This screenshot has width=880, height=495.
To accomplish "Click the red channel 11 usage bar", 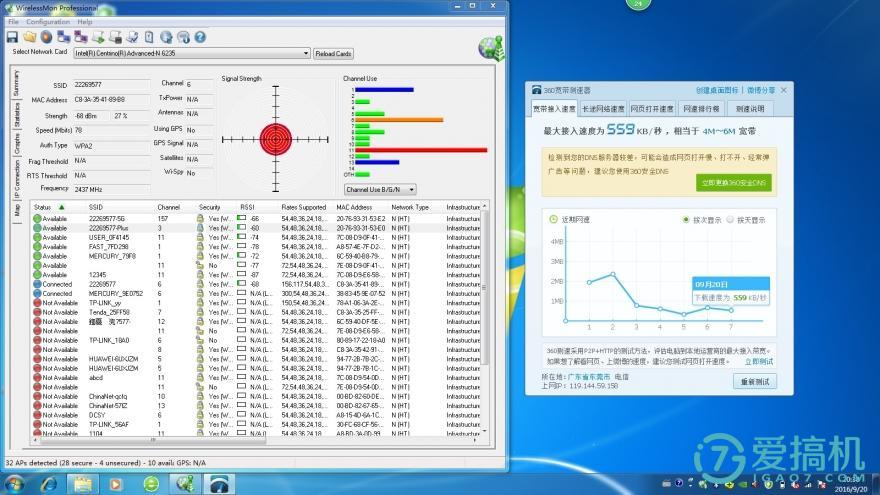I will [421, 150].
